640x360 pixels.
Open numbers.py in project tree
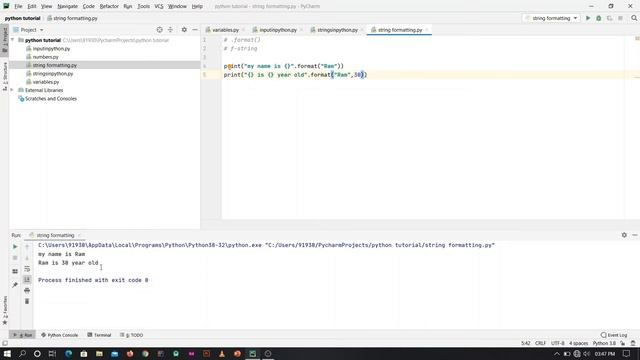tap(45, 57)
